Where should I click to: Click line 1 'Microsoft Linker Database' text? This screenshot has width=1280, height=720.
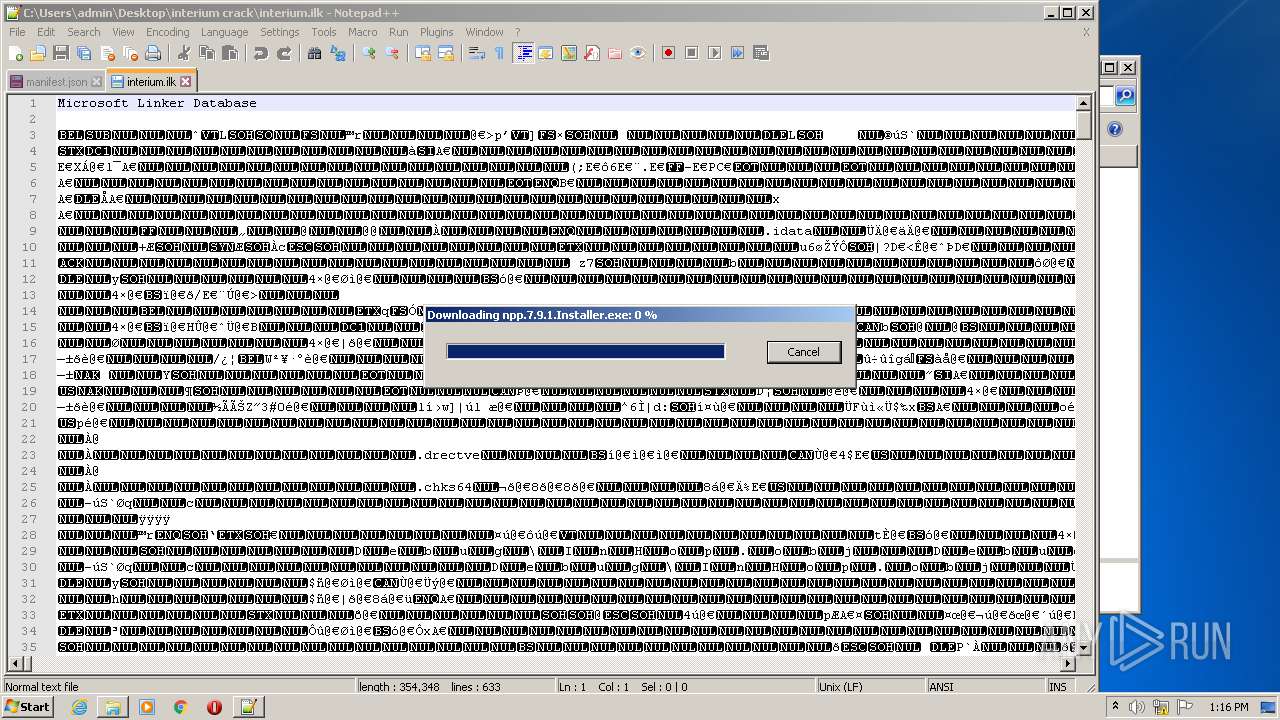coord(157,103)
